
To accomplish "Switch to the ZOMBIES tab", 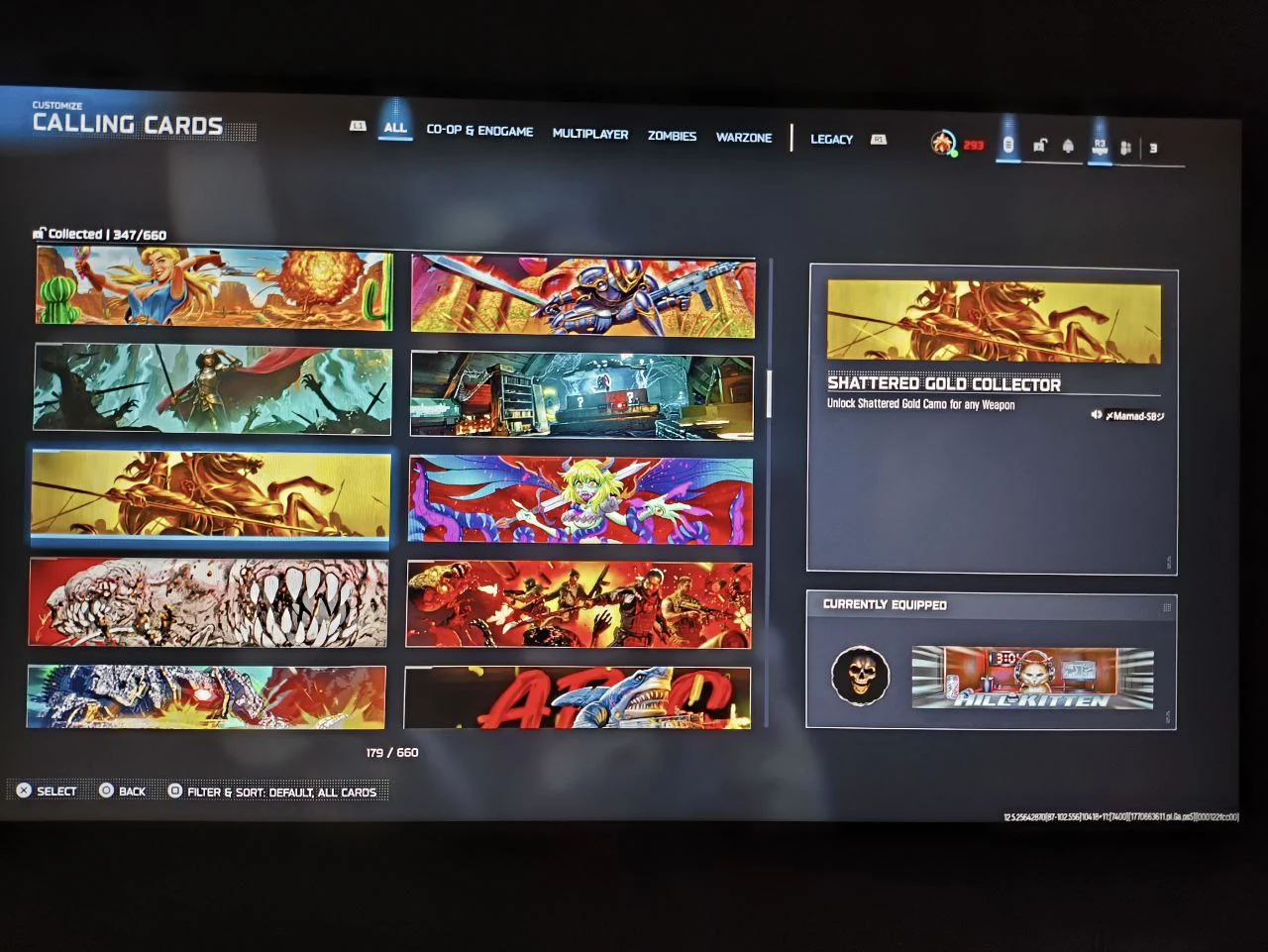I will (x=672, y=136).
